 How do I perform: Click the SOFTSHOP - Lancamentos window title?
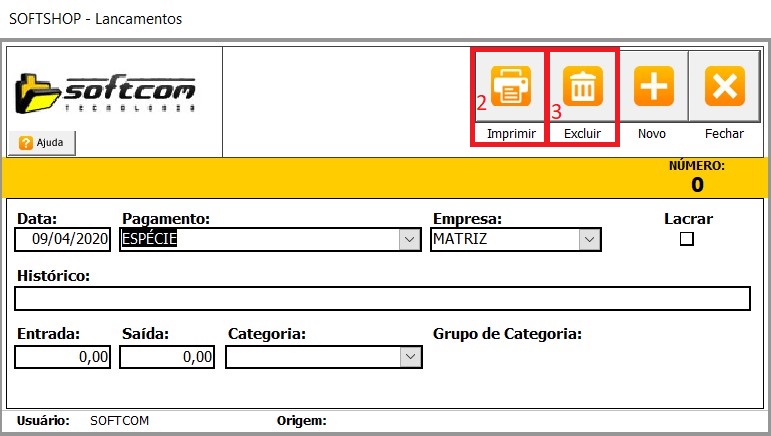[x=95, y=19]
